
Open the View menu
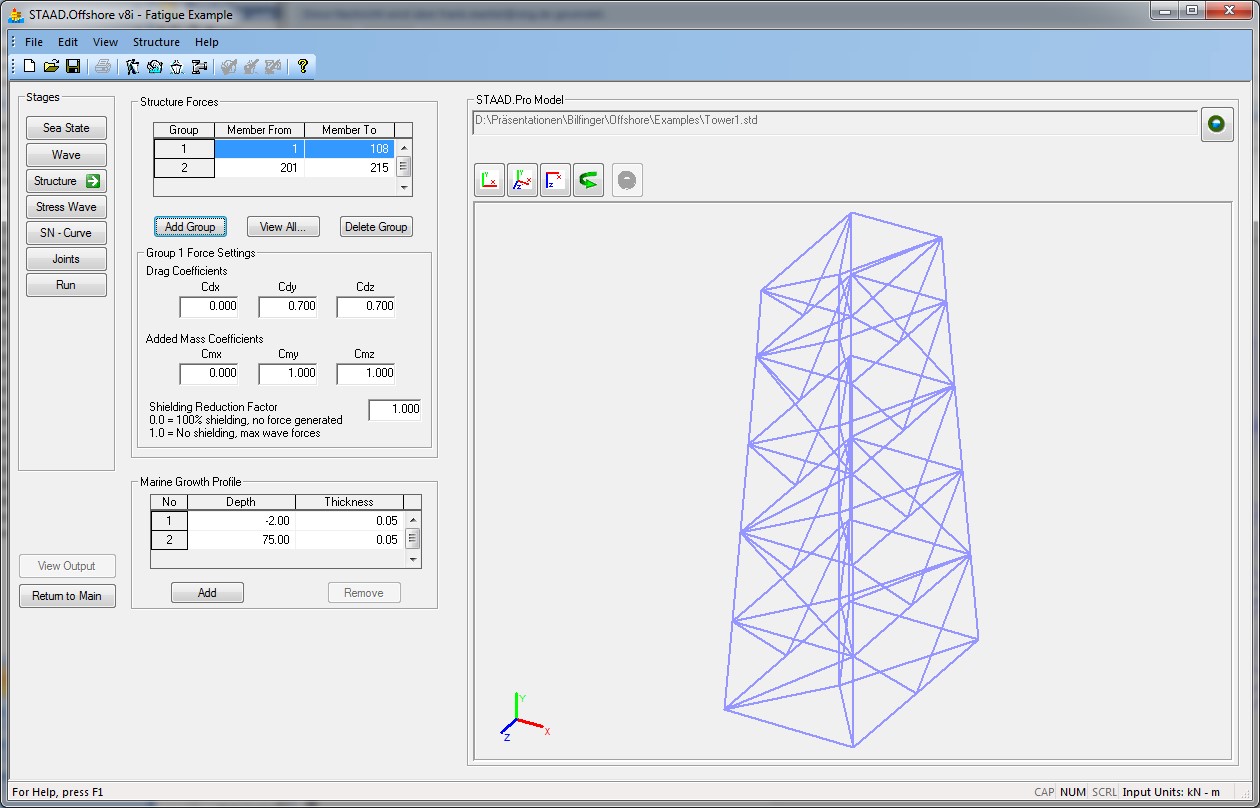point(105,42)
